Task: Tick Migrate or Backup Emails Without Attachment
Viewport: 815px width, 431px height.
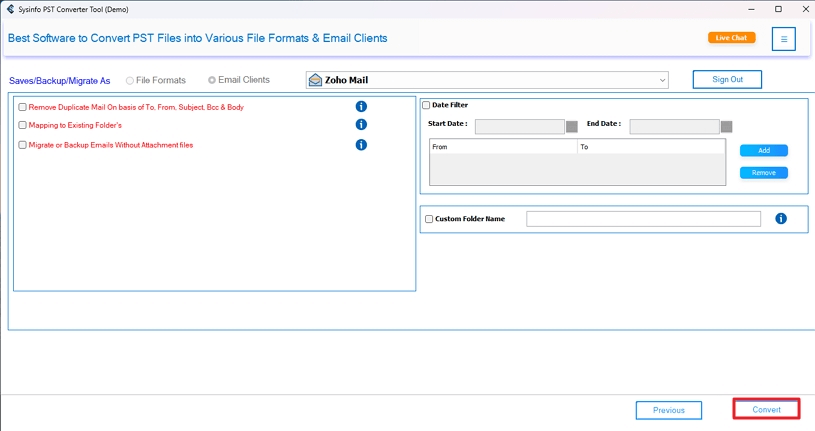Action: coord(22,145)
